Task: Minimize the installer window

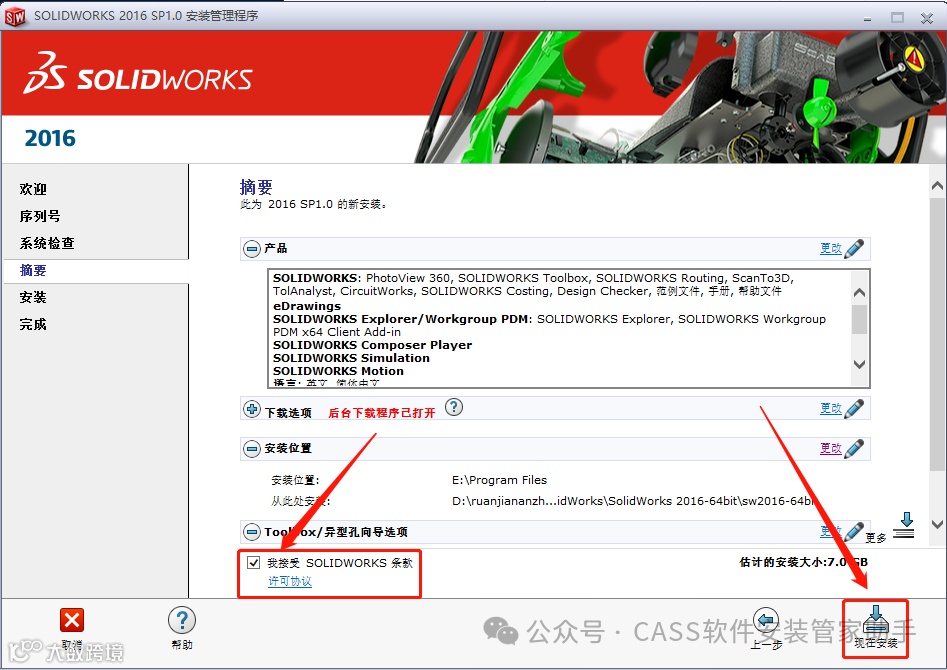Action: 867,18
